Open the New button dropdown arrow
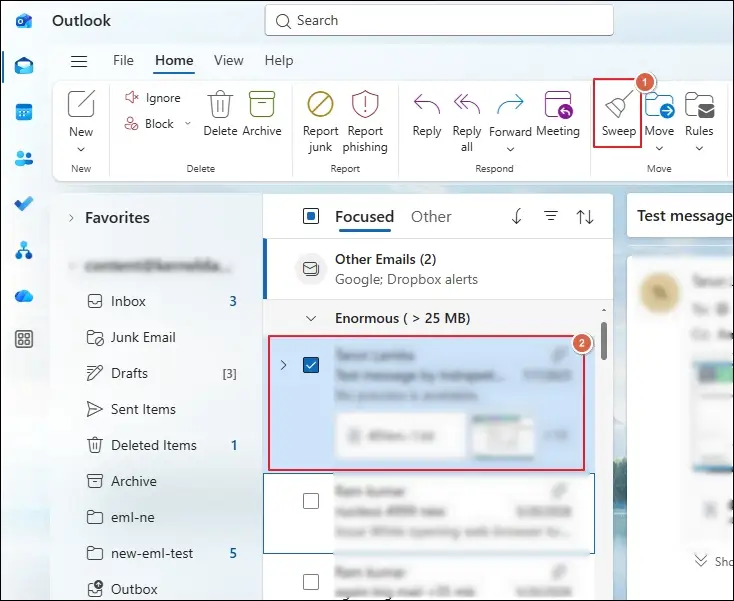The height and width of the screenshot is (601, 734). tap(81, 149)
